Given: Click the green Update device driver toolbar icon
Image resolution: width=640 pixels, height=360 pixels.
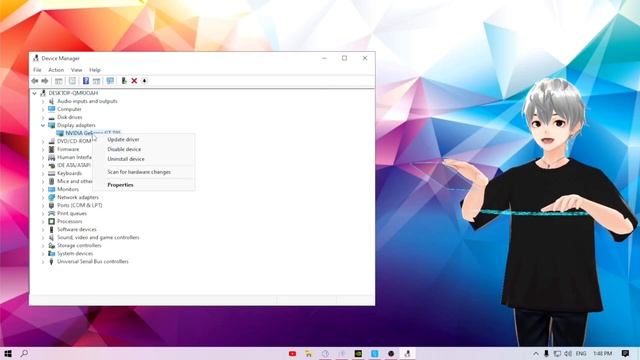Looking at the screenshot, I should (124, 81).
